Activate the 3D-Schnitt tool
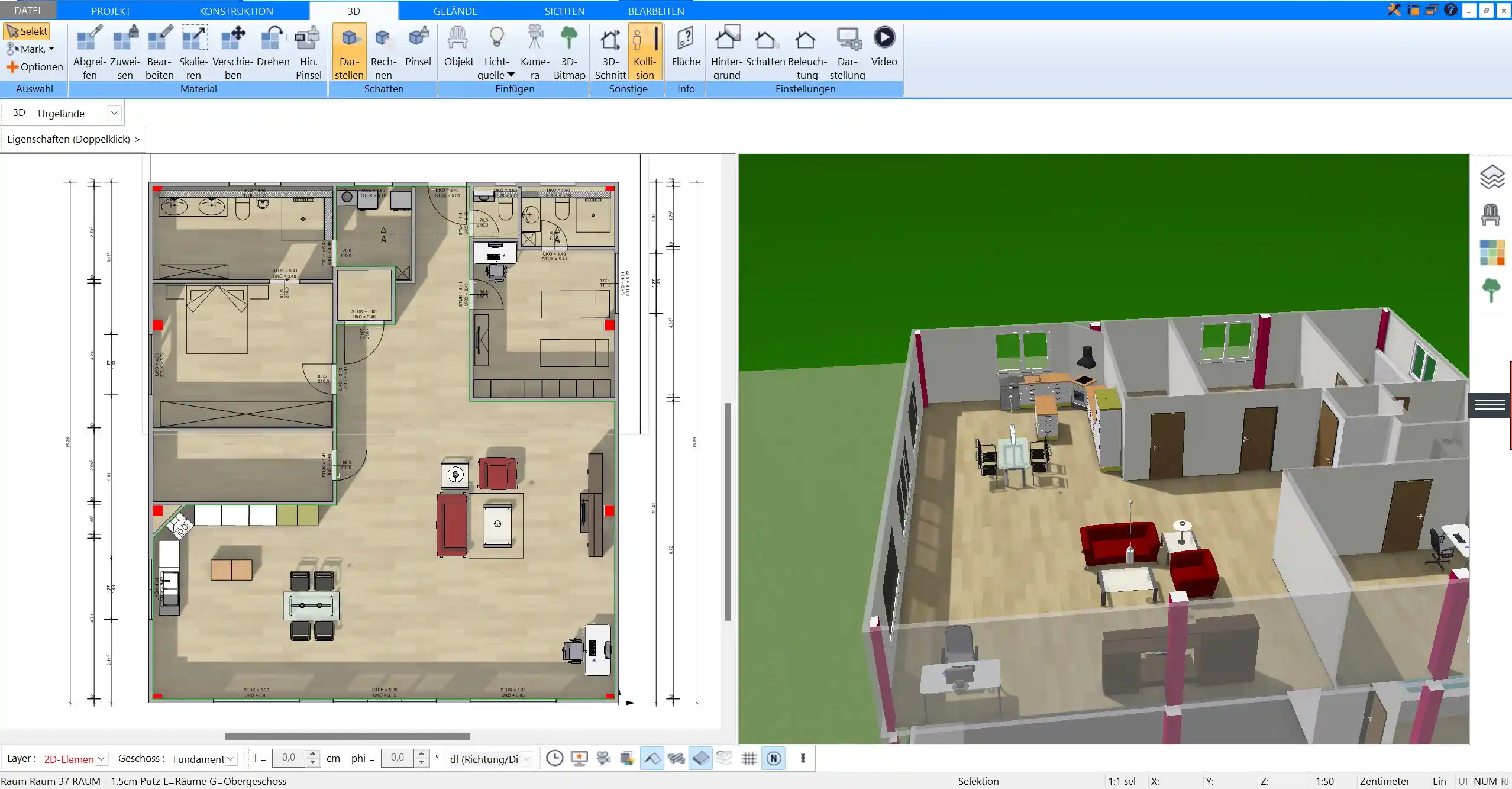 610,52
